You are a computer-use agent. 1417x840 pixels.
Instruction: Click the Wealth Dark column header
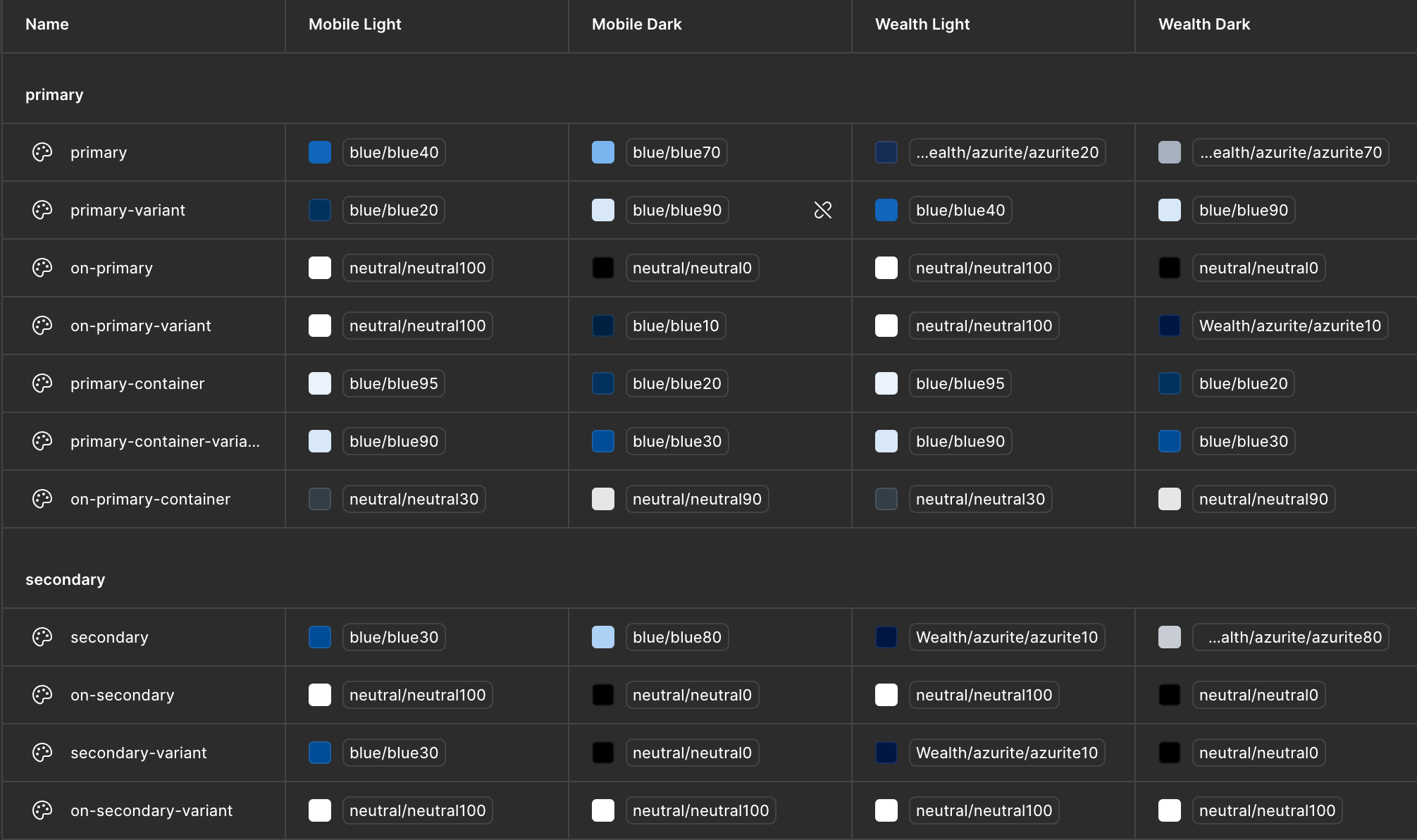(1203, 25)
